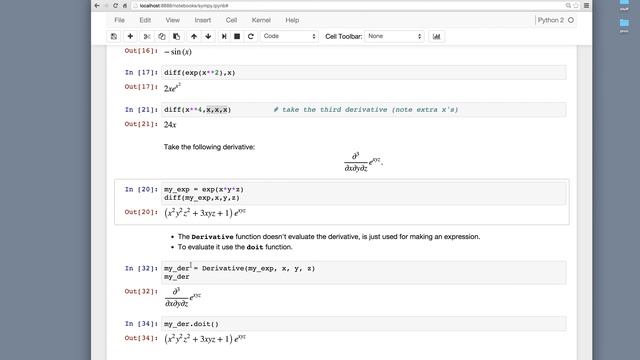Click the 'Cell Toolbar:' label
640x360 pixels.
pyautogui.click(x=344, y=36)
